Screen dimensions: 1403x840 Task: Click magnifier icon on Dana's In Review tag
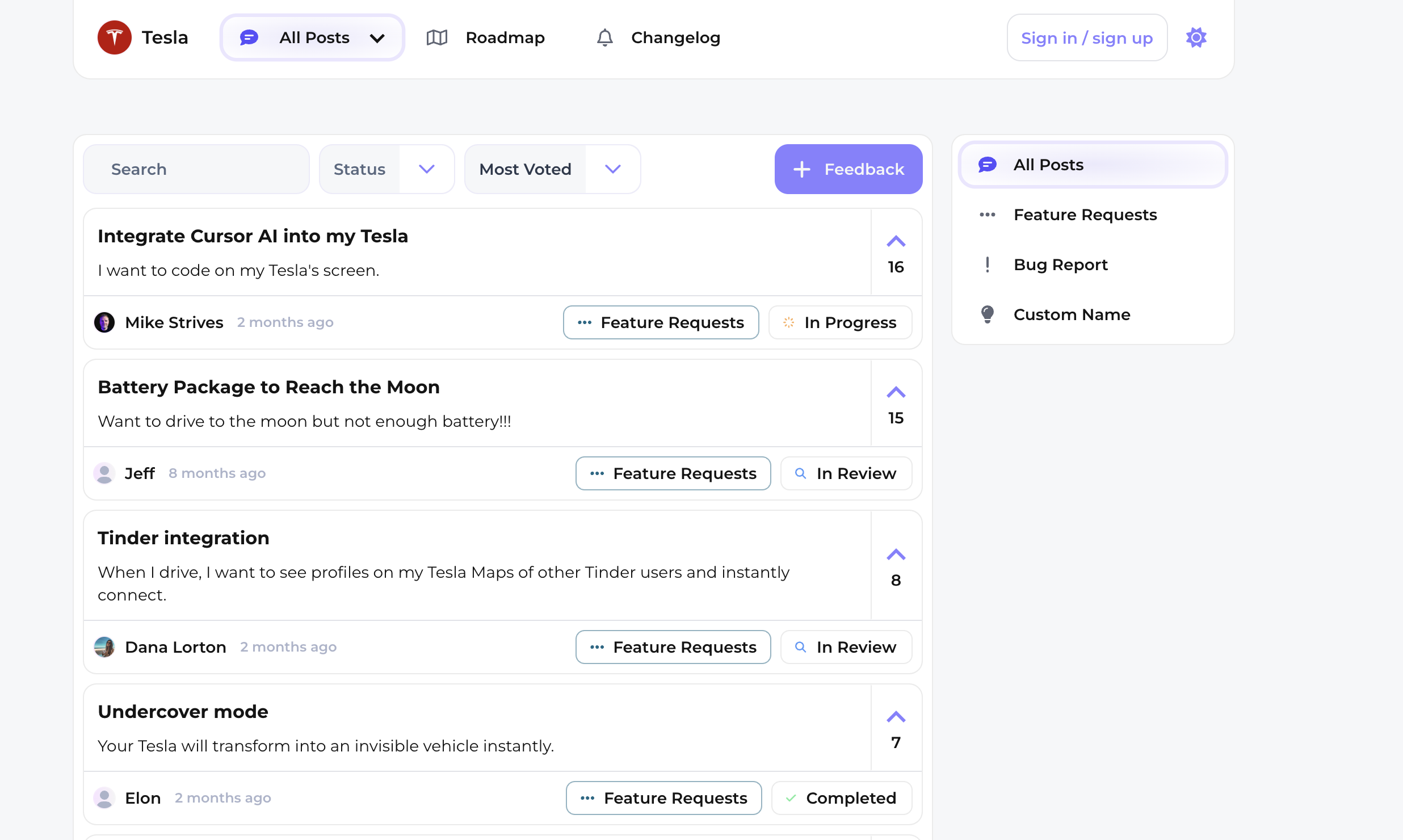(801, 647)
